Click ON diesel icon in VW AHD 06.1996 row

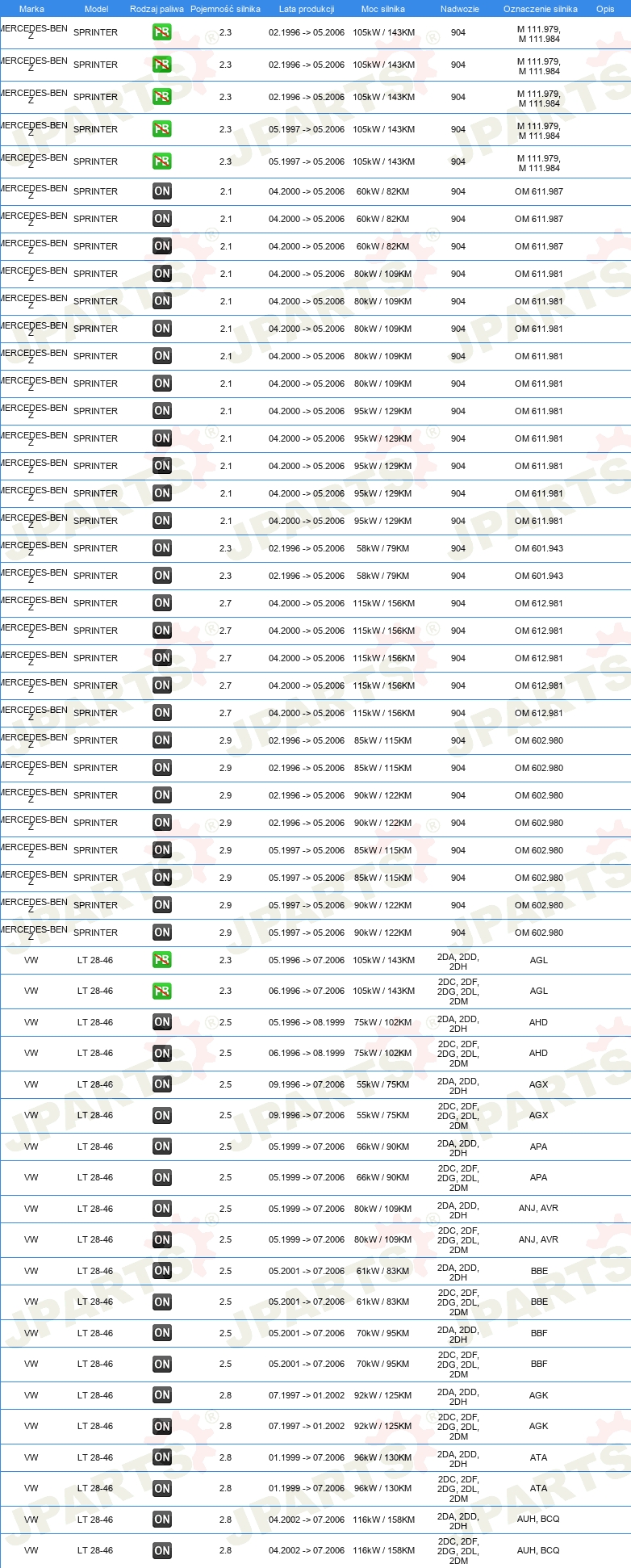[x=162, y=1053]
